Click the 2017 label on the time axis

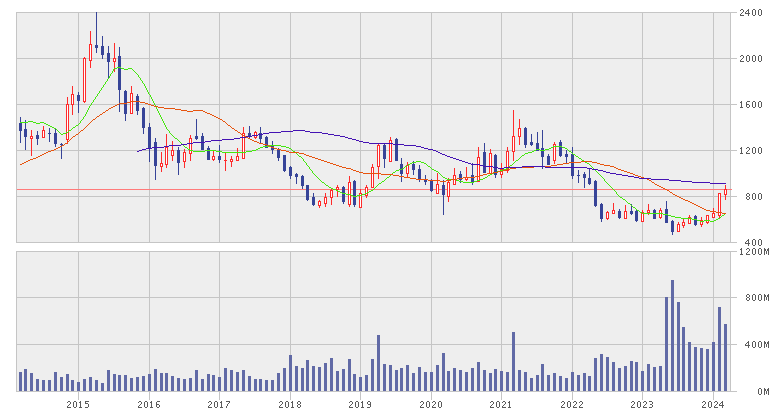pos(219,405)
